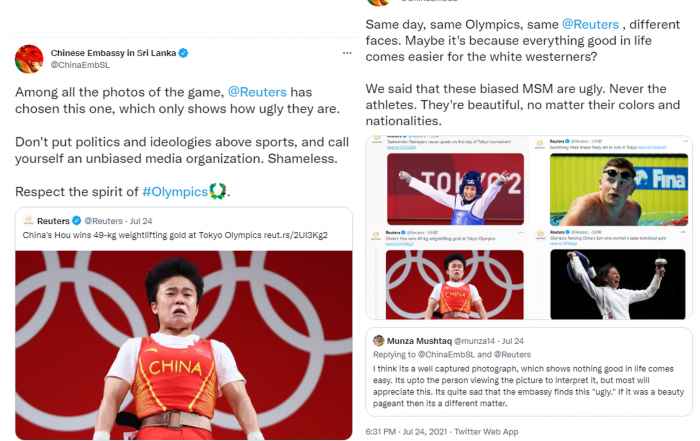
Task: Click the Twitter Web App source label
Action: (486, 432)
